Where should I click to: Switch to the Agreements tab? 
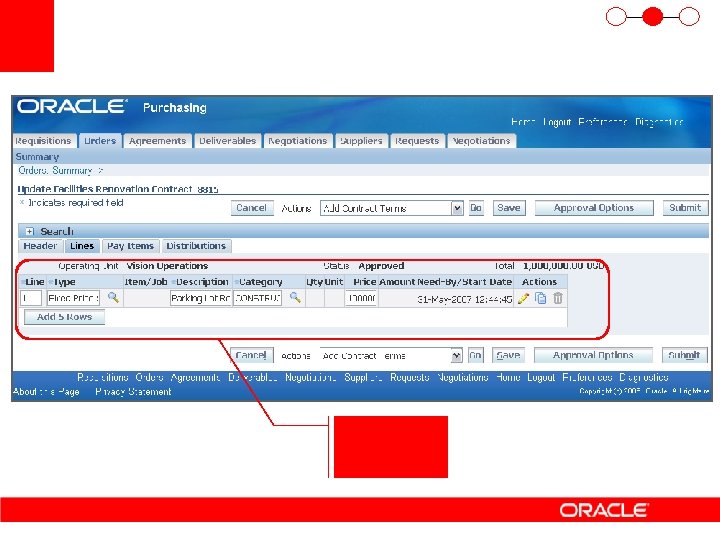coord(158,141)
